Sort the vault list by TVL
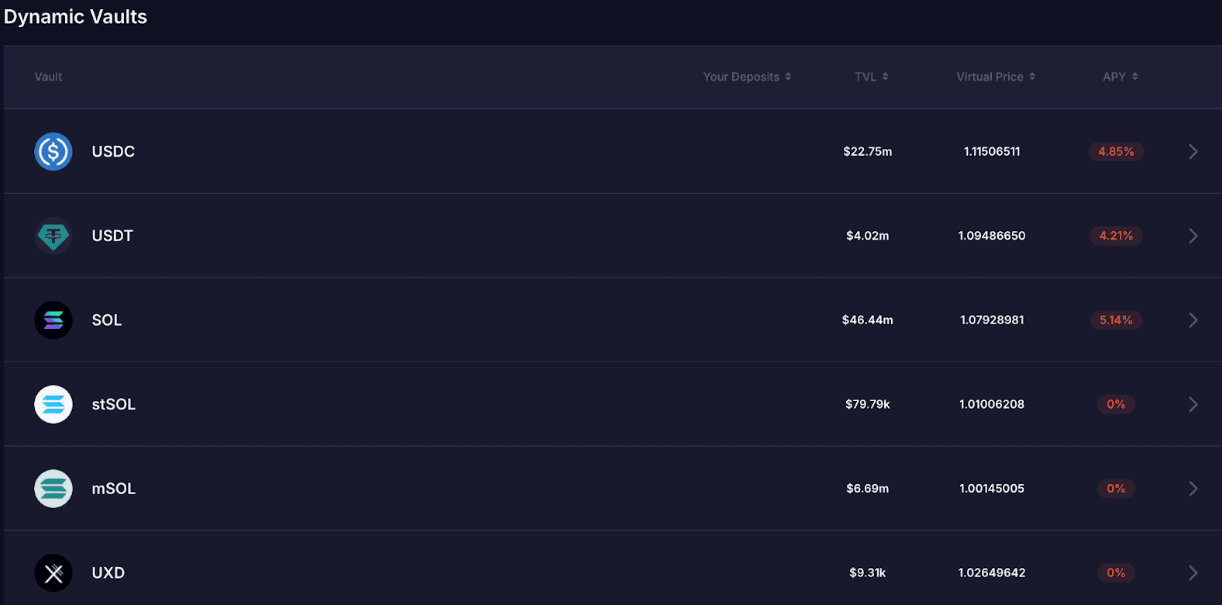The image size is (1222, 605). pyautogui.click(x=871, y=77)
